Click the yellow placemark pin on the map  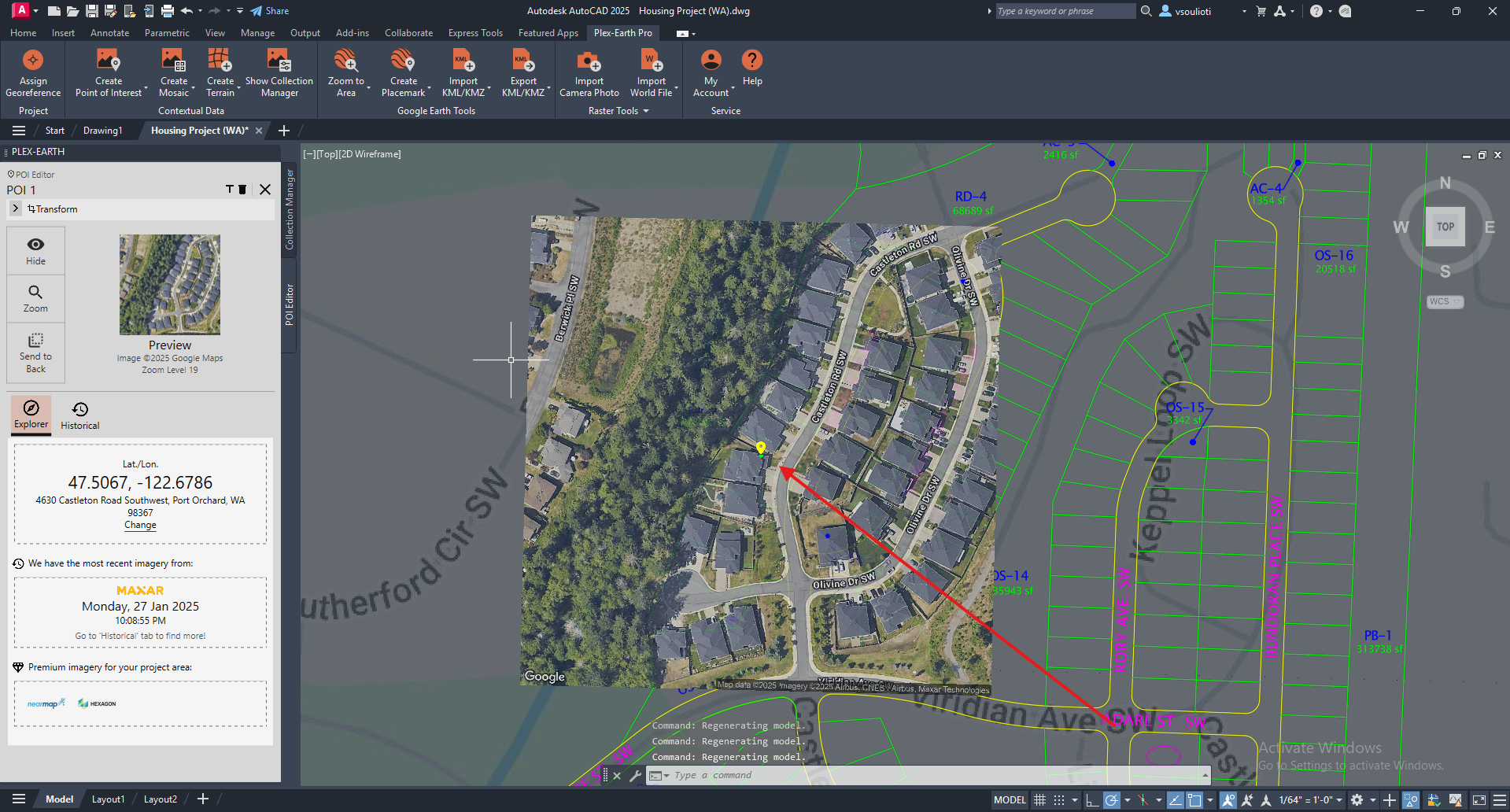(760, 448)
